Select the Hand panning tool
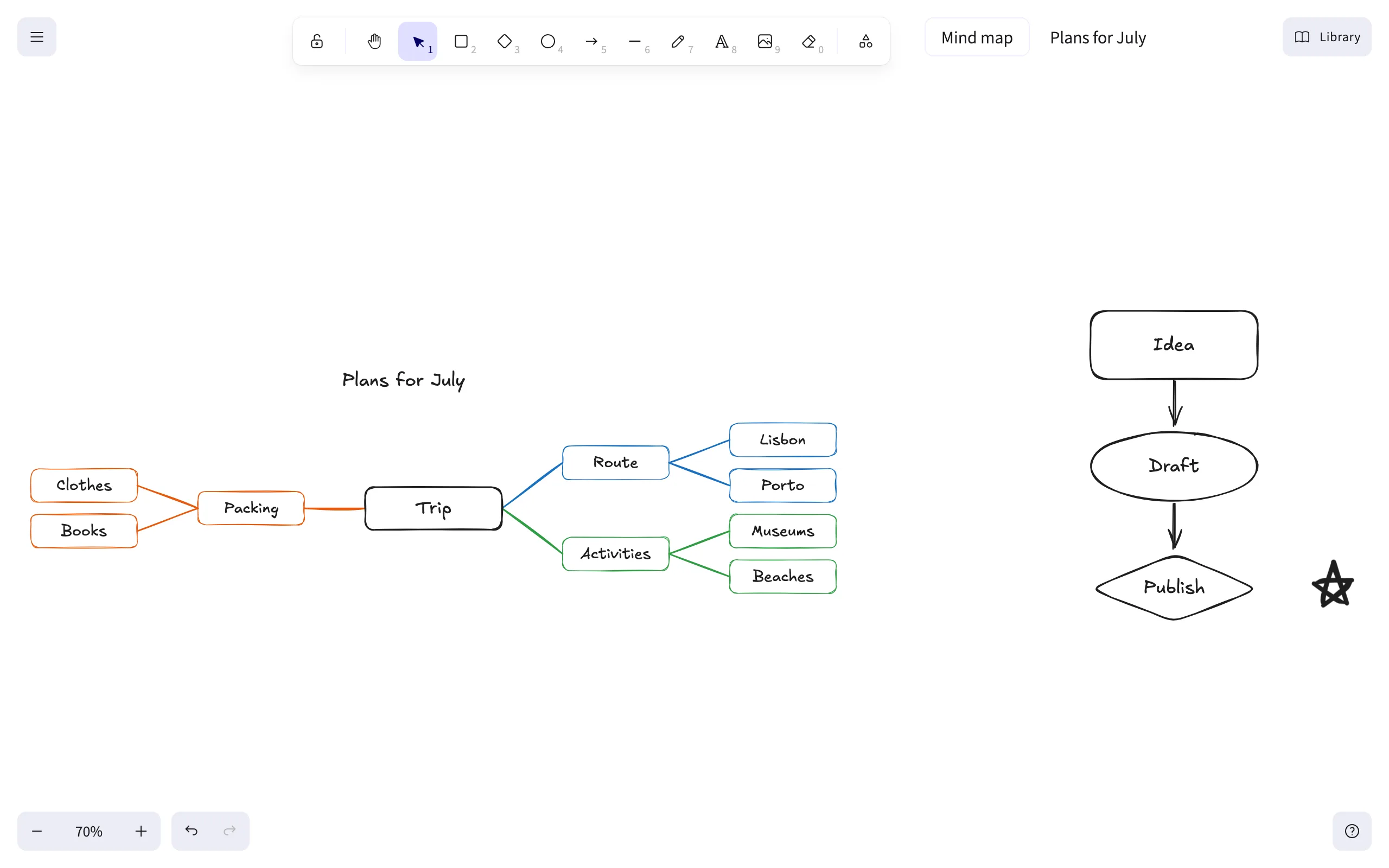 [x=374, y=41]
